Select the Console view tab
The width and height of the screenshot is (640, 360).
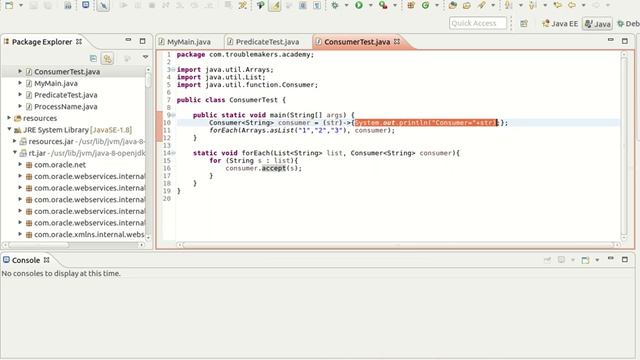26,260
